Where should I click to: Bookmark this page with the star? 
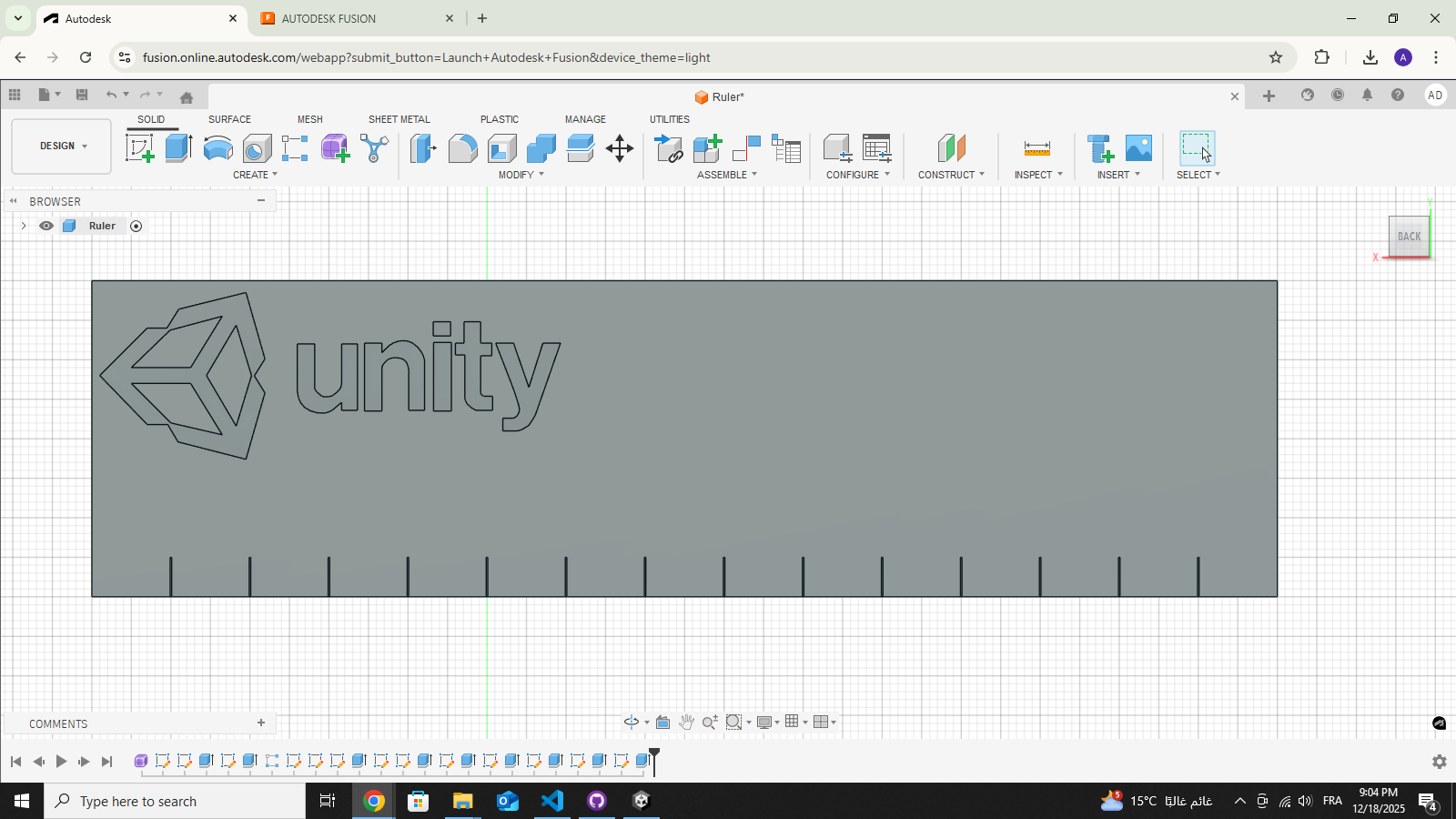tap(1276, 57)
